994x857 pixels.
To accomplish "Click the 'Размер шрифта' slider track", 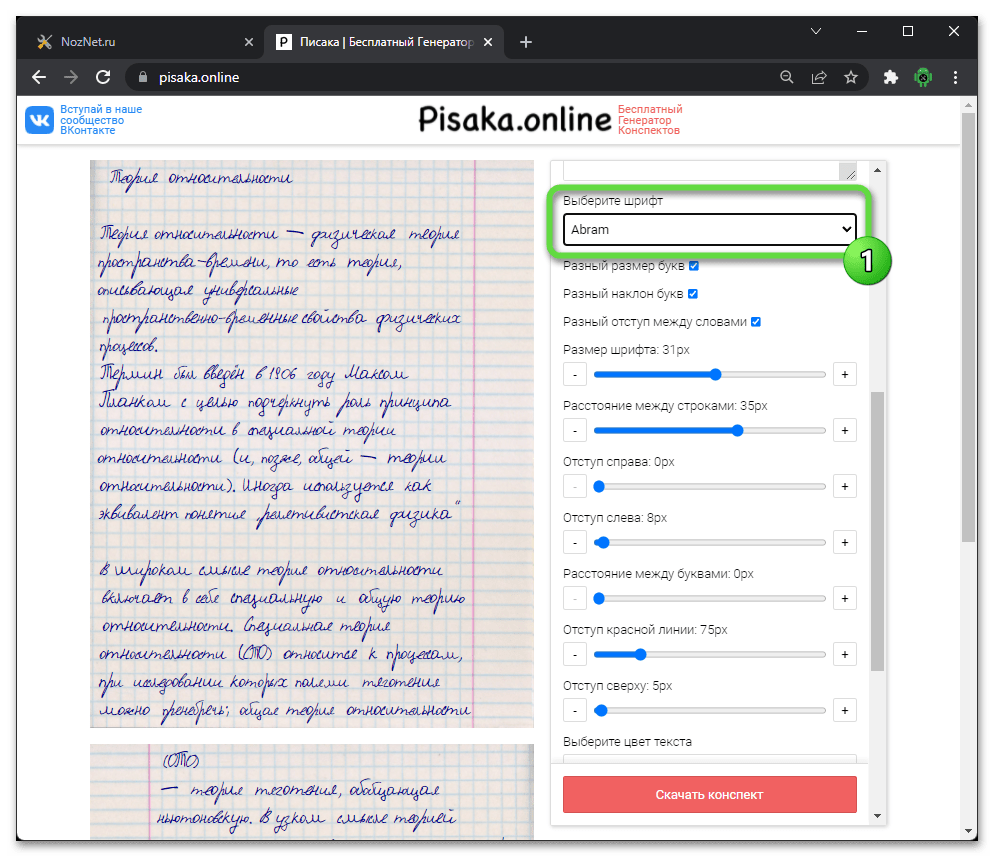I will [x=709, y=375].
